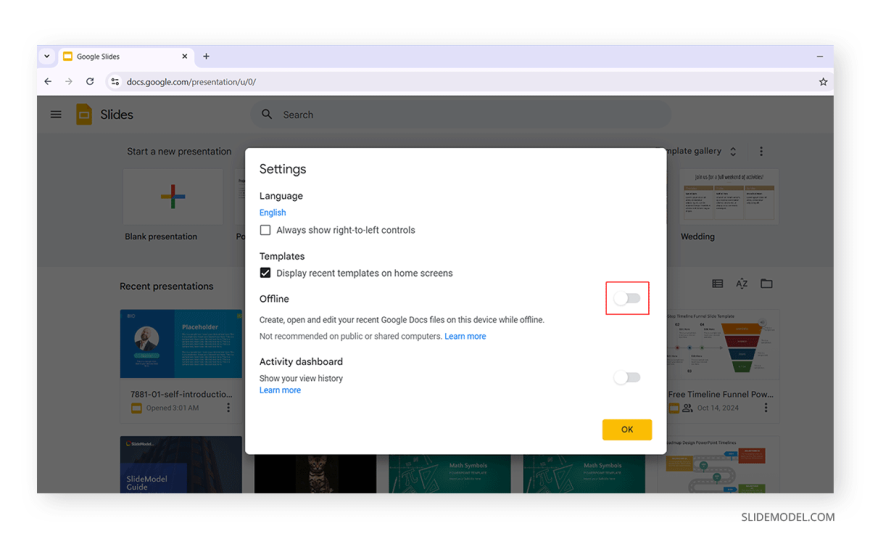Open Learn more link under Activity dashboard
Image resolution: width=870 pixels, height=539 pixels.
280,390
